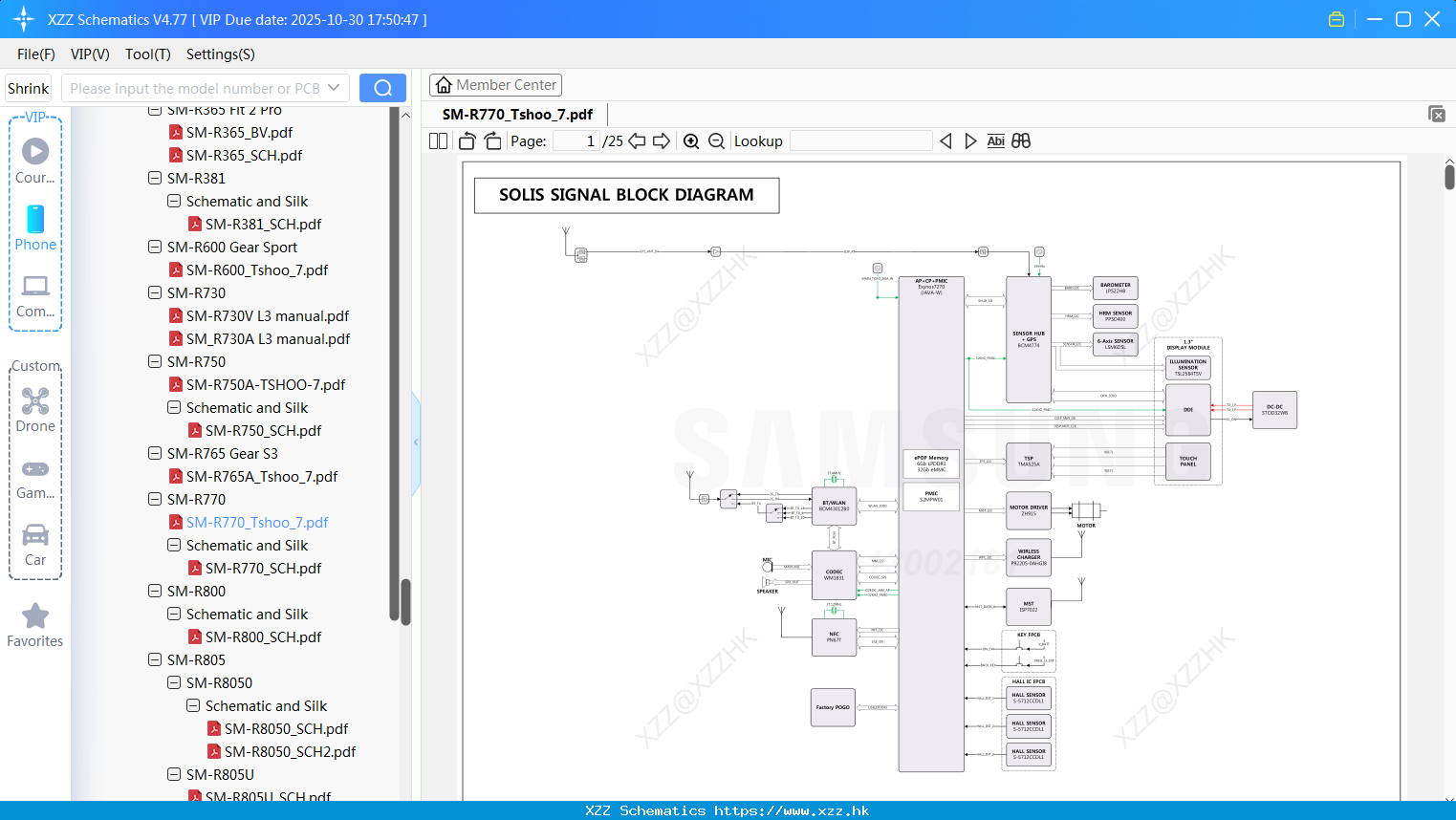Select the SM-R770_Tshoo_7.pdf document tab
The width and height of the screenshot is (1456, 820).
point(517,114)
